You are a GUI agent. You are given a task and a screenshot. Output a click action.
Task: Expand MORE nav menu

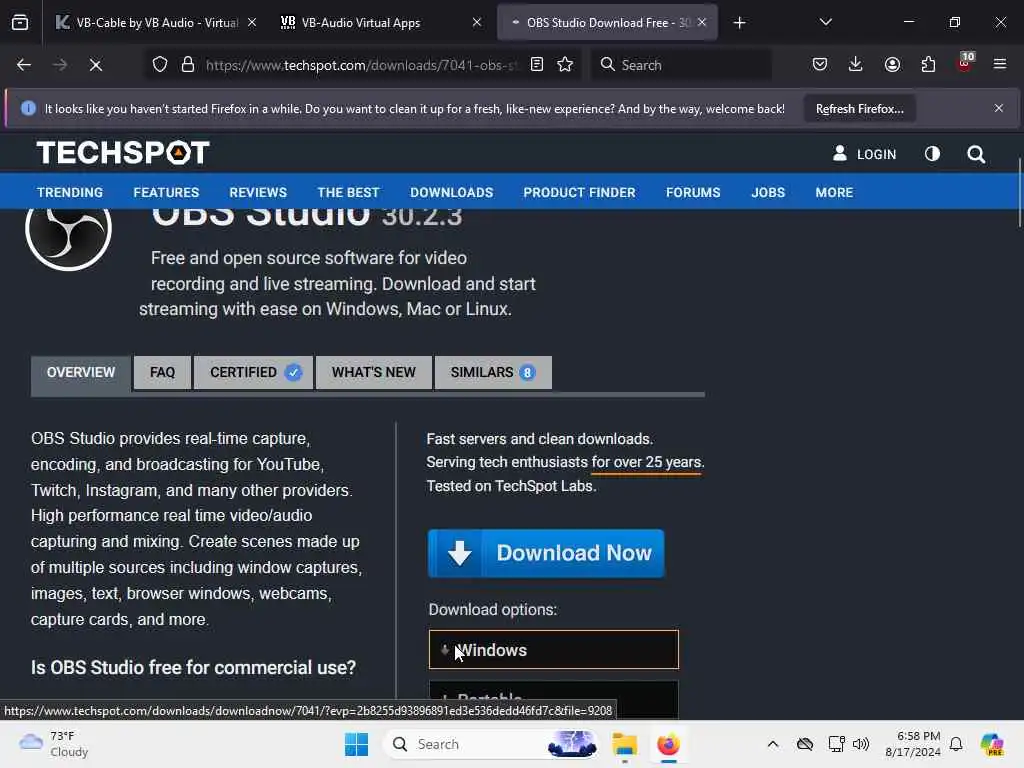[834, 193]
